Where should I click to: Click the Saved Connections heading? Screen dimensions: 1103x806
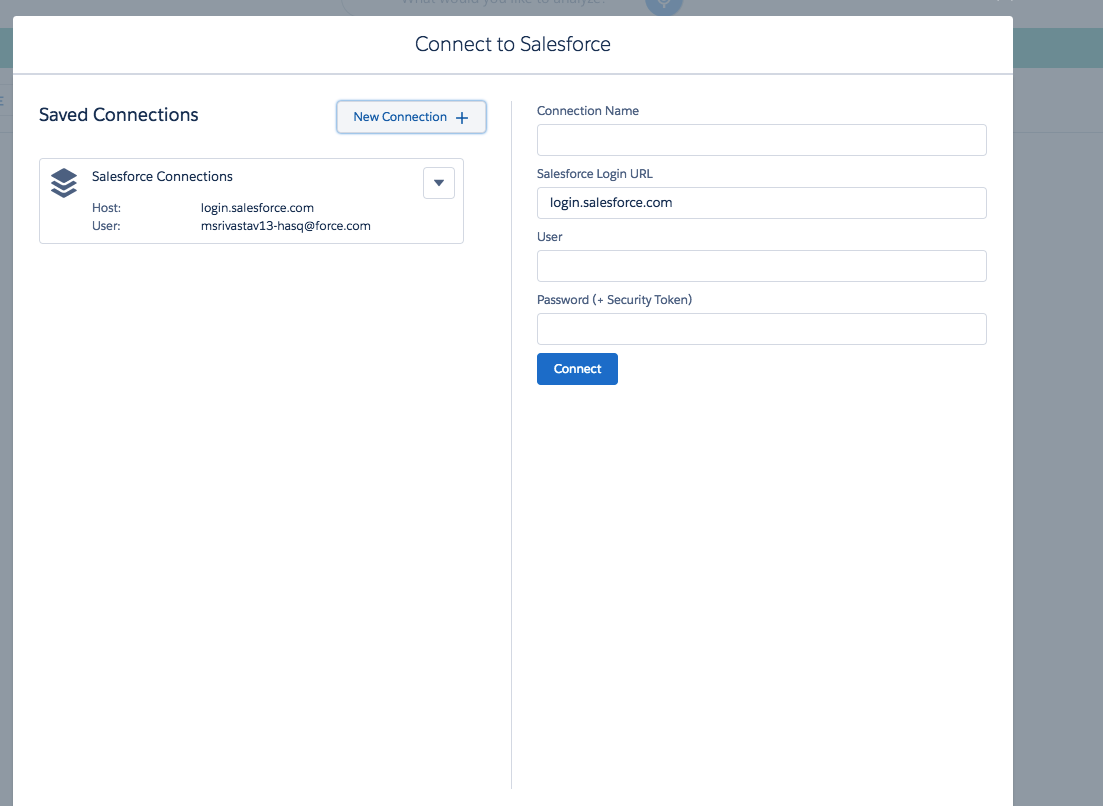[119, 115]
